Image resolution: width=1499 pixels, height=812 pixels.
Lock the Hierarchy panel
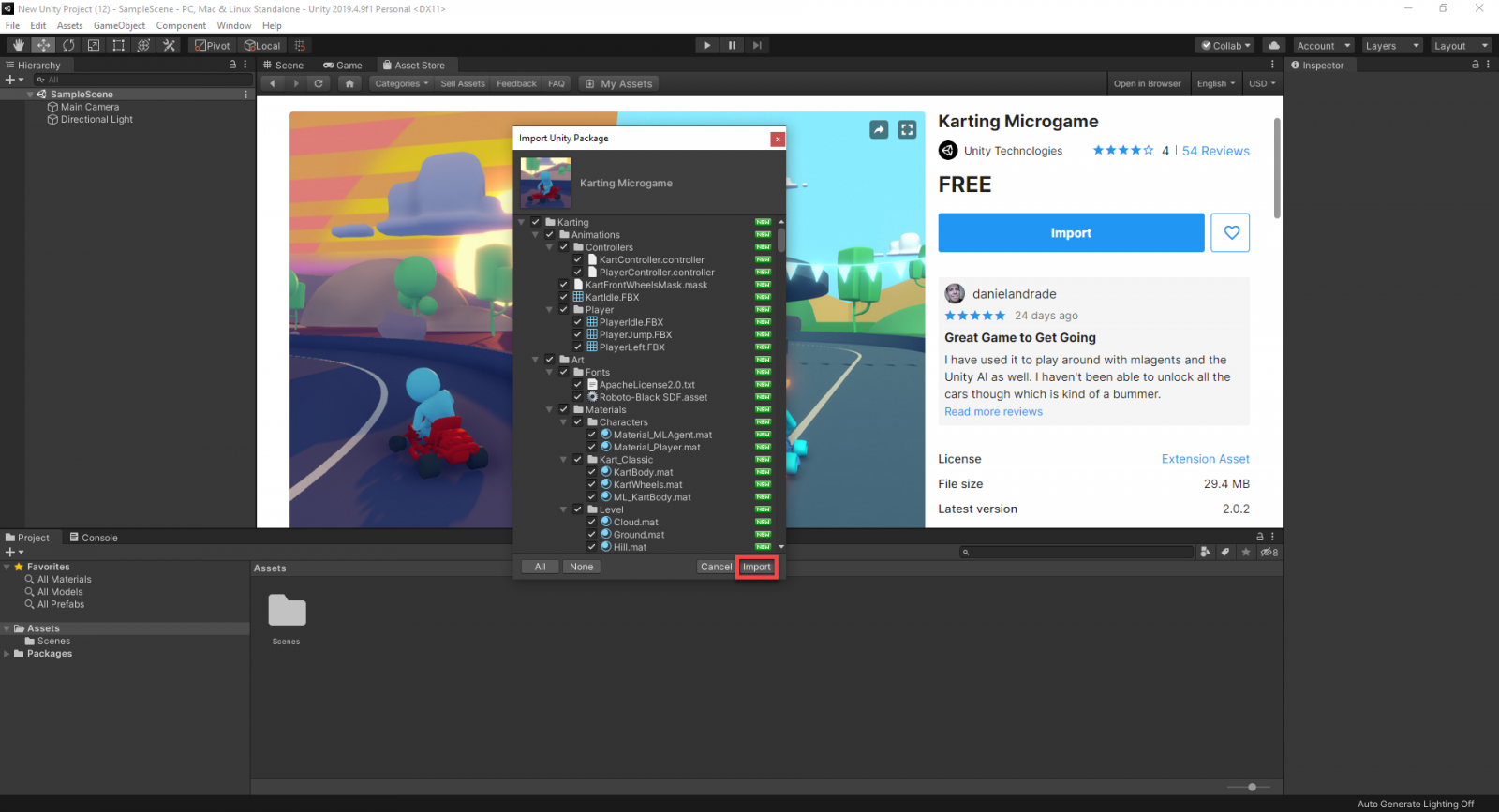tap(232, 65)
